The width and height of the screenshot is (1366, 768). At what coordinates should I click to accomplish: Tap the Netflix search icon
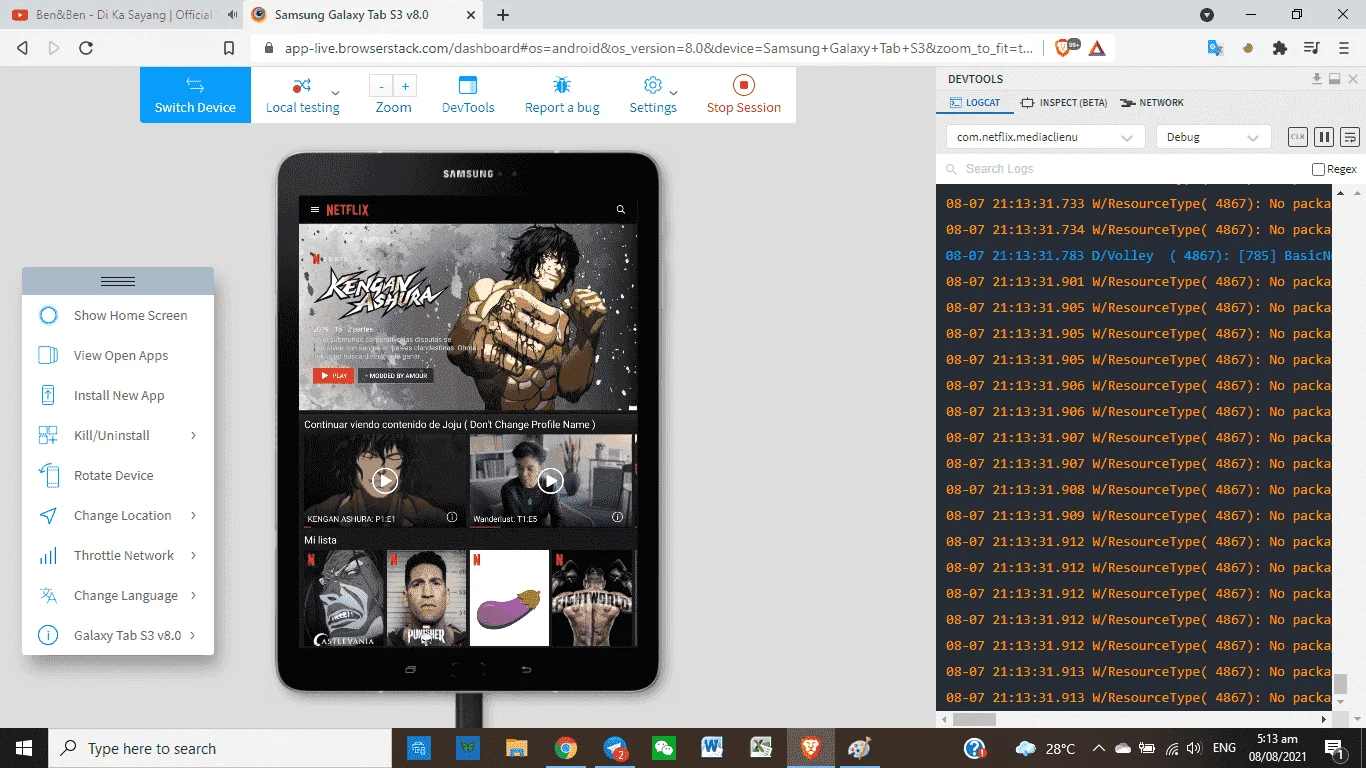click(621, 210)
